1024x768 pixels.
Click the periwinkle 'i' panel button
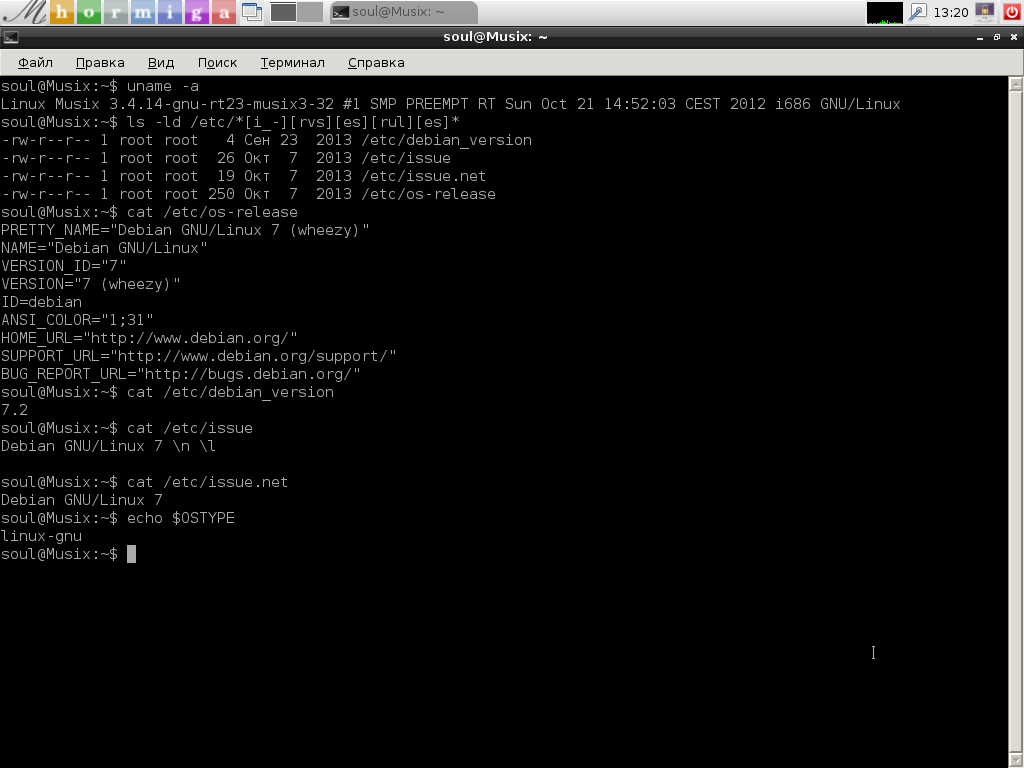click(x=170, y=12)
